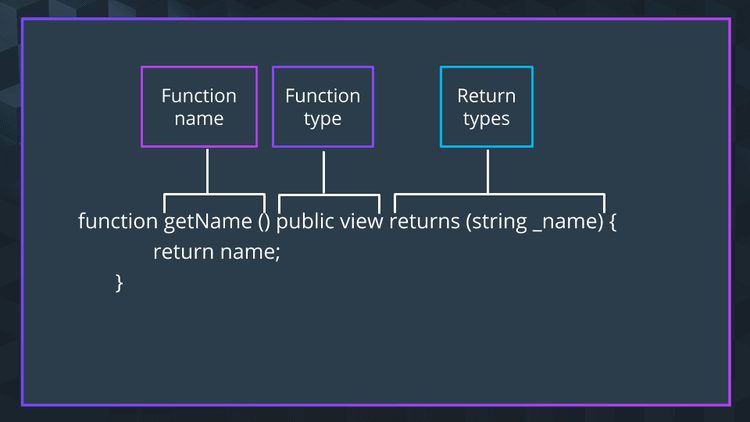Click the vertical line below Return types
The width and height of the screenshot is (750, 422).
click(x=487, y=170)
